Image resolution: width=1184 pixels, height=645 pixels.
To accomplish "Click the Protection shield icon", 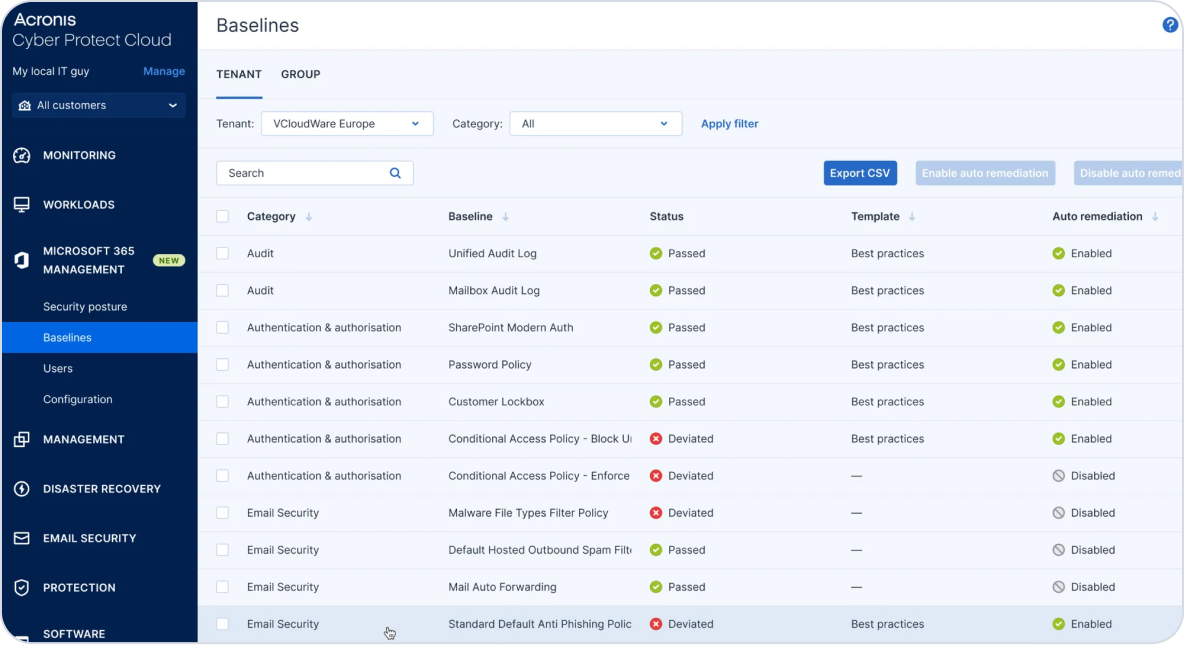I will (22, 588).
